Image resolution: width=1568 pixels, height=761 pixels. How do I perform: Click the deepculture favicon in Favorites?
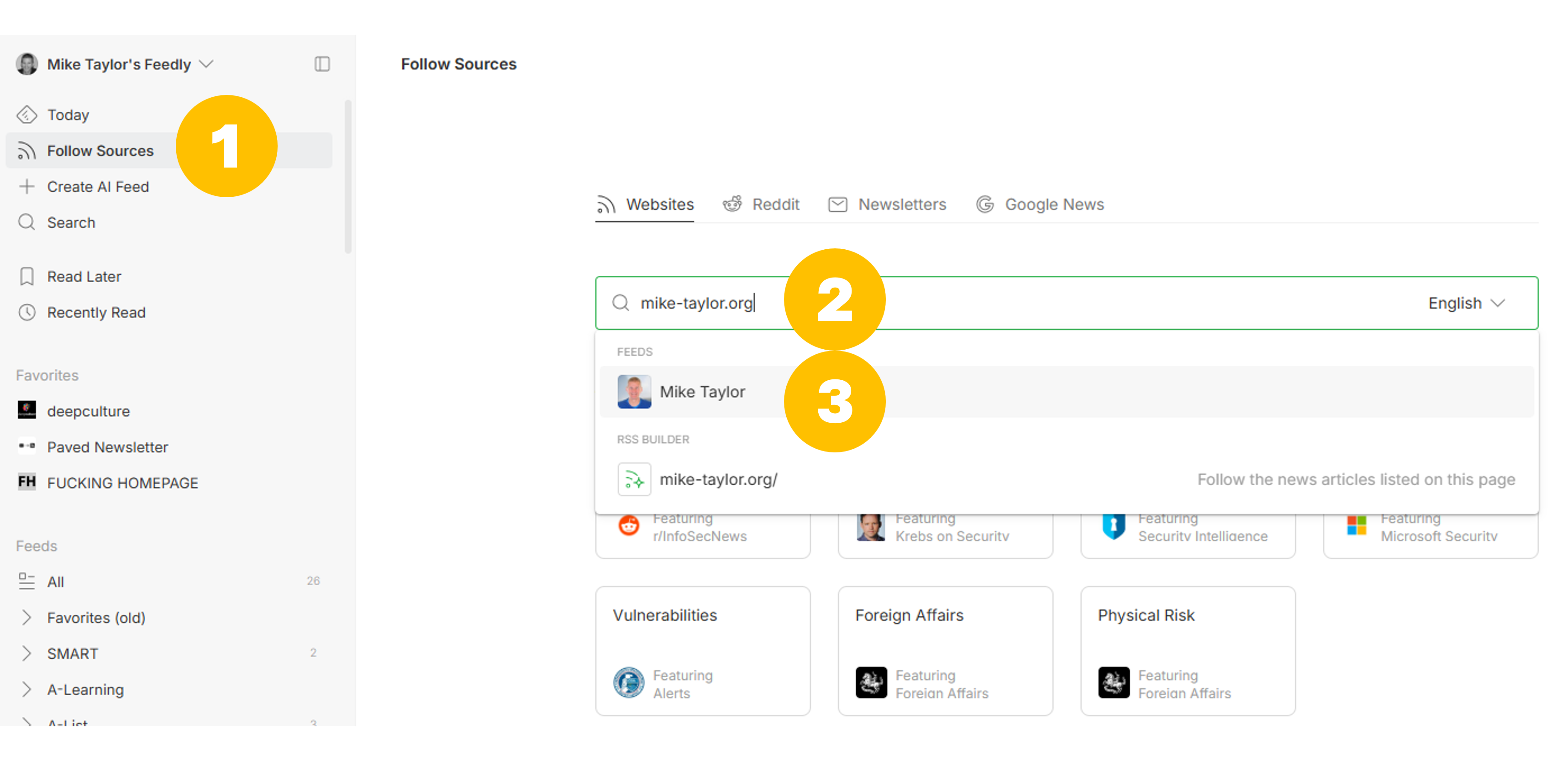point(27,410)
